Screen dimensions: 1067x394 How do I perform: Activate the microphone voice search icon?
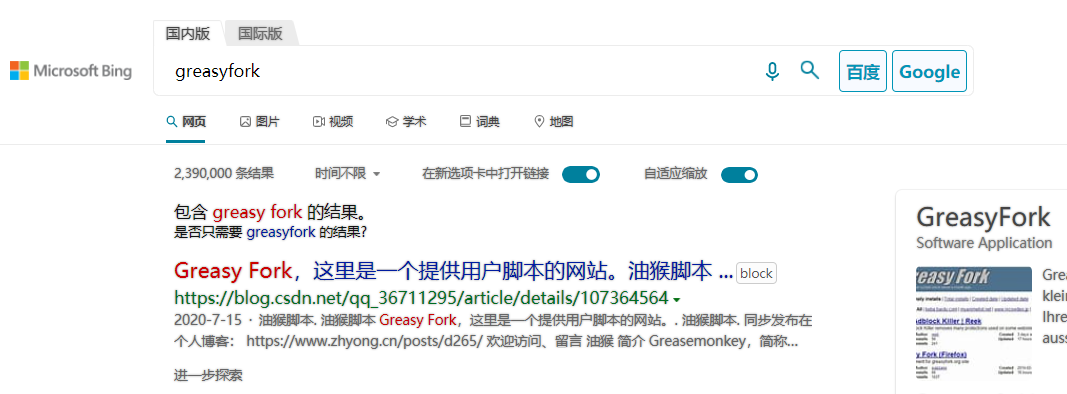(772, 71)
